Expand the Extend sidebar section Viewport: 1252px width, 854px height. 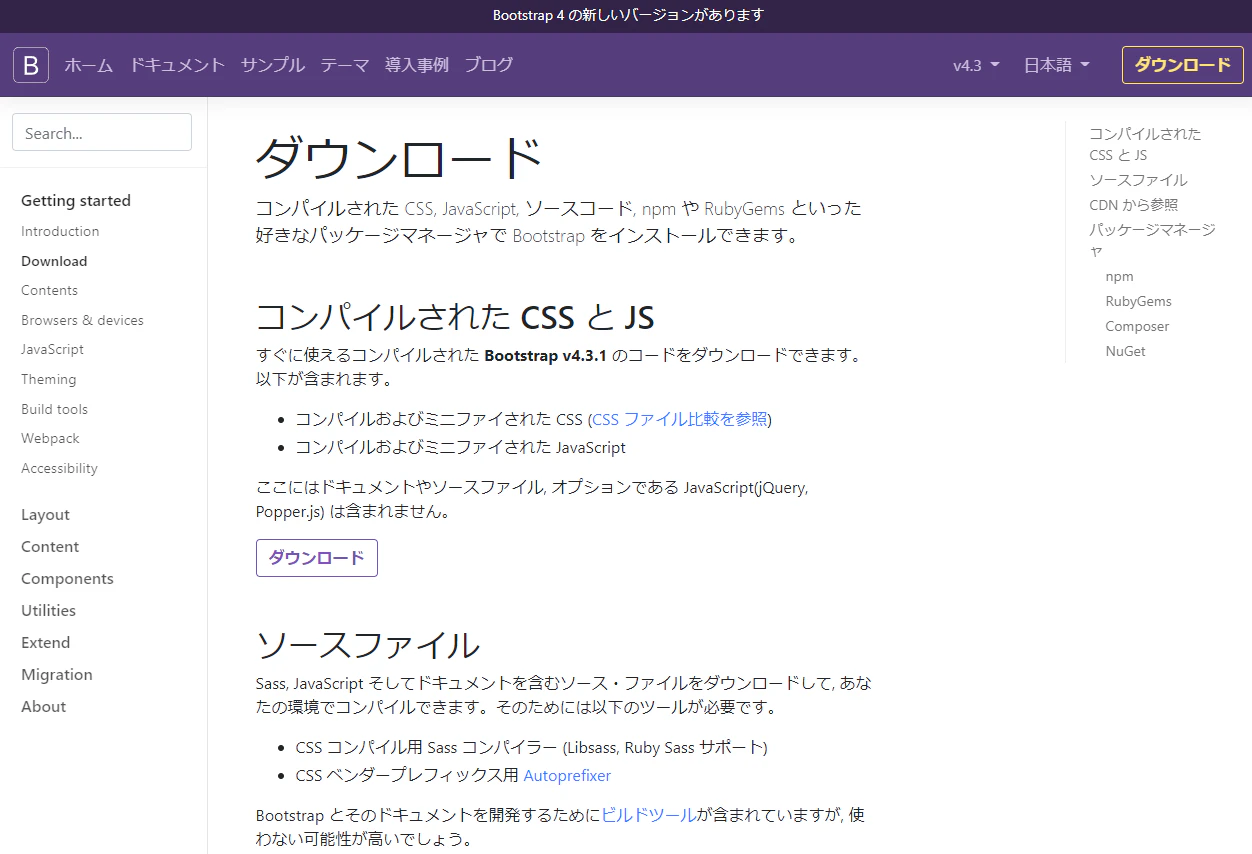point(45,642)
